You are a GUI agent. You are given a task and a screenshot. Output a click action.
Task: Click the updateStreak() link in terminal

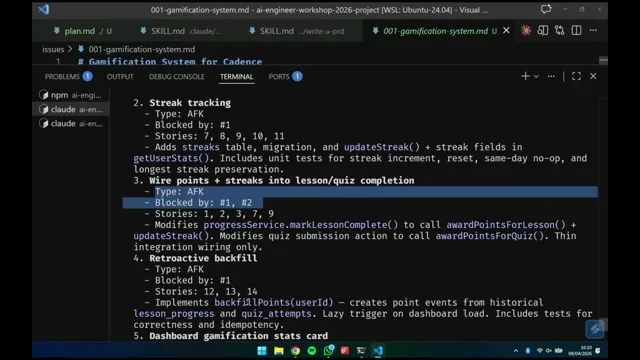click(x=381, y=147)
